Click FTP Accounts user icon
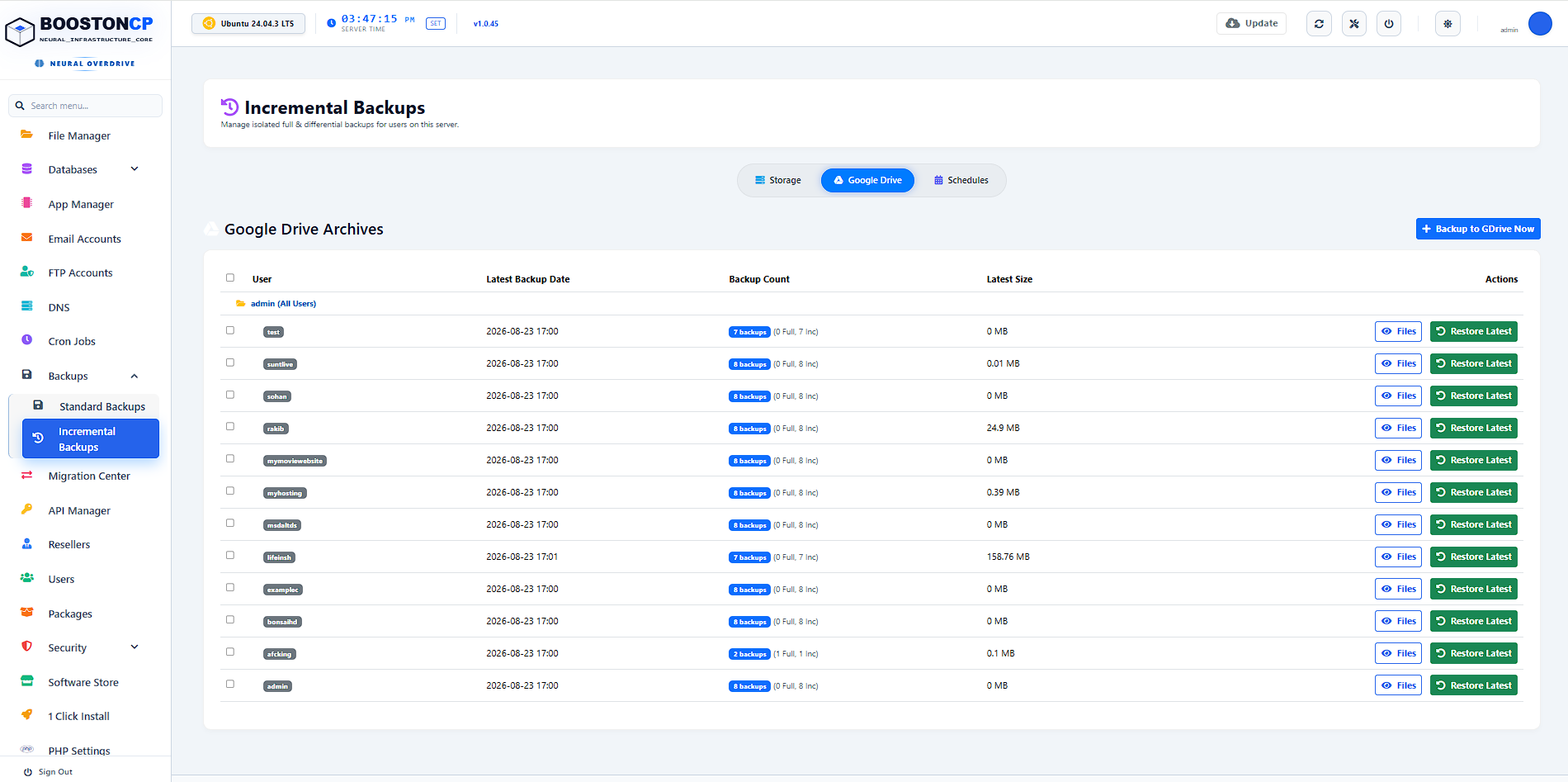The width and height of the screenshot is (1568, 782). point(26,272)
